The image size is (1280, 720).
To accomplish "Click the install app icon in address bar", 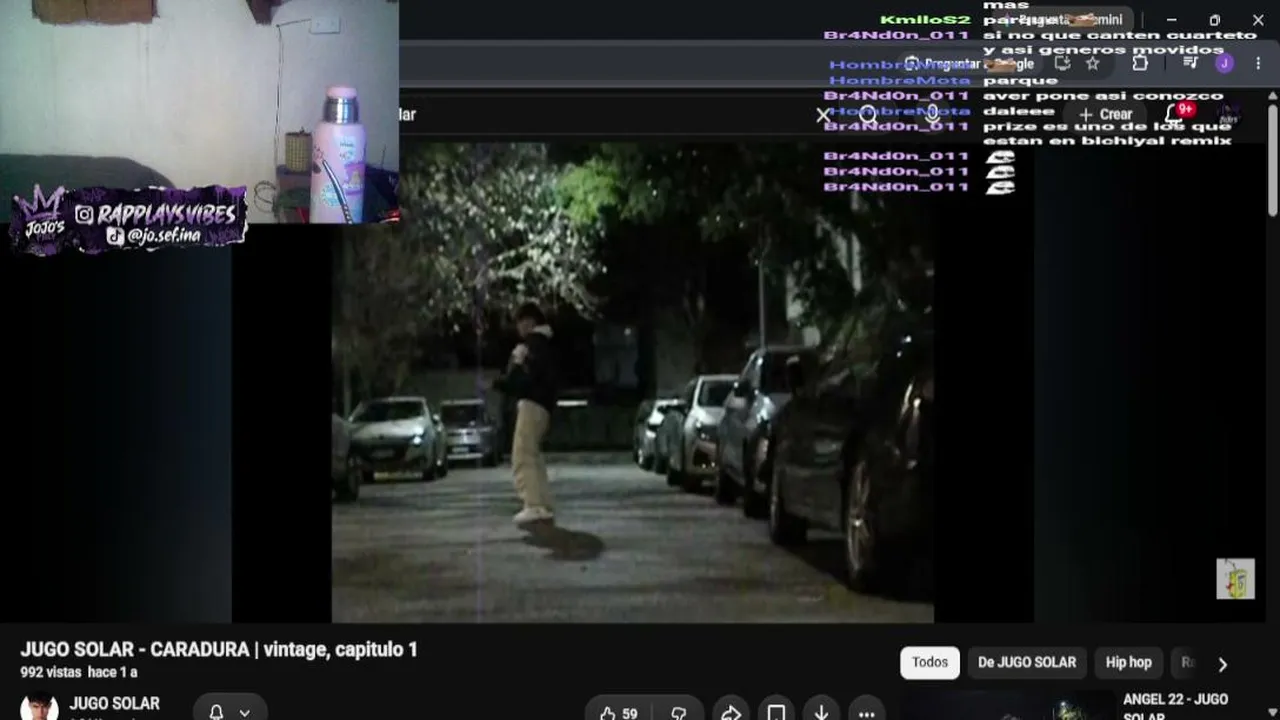I will click(x=1062, y=63).
